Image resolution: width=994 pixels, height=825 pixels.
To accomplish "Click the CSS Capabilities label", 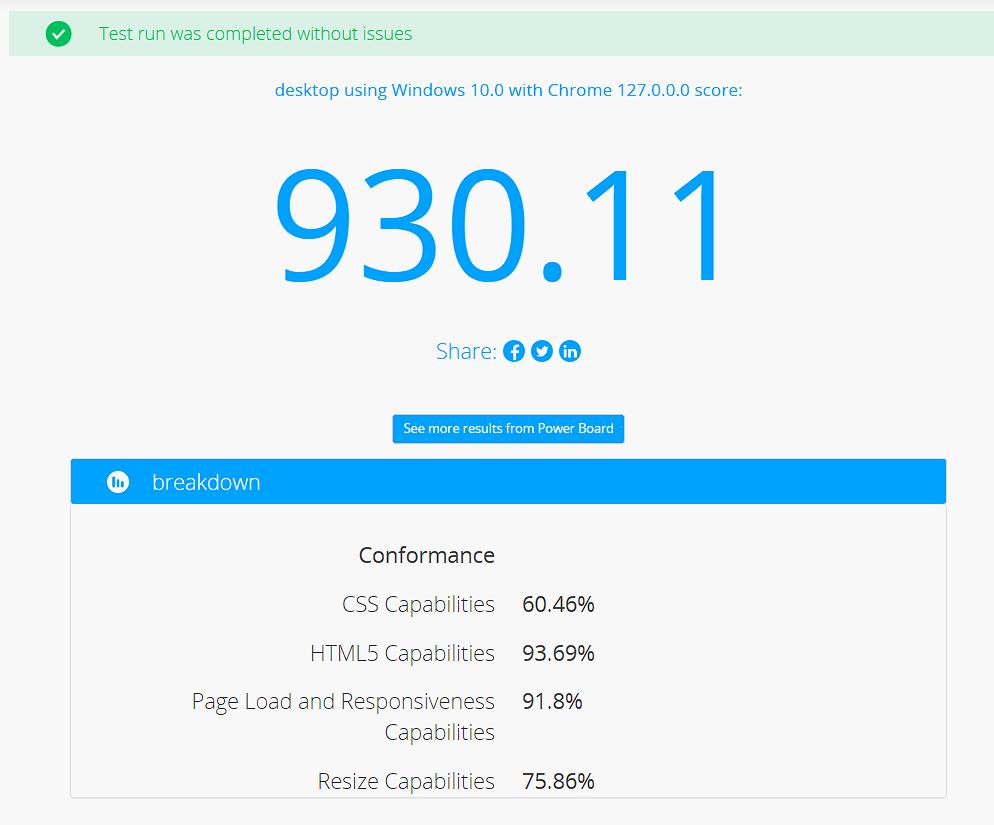I will click(x=418, y=604).
